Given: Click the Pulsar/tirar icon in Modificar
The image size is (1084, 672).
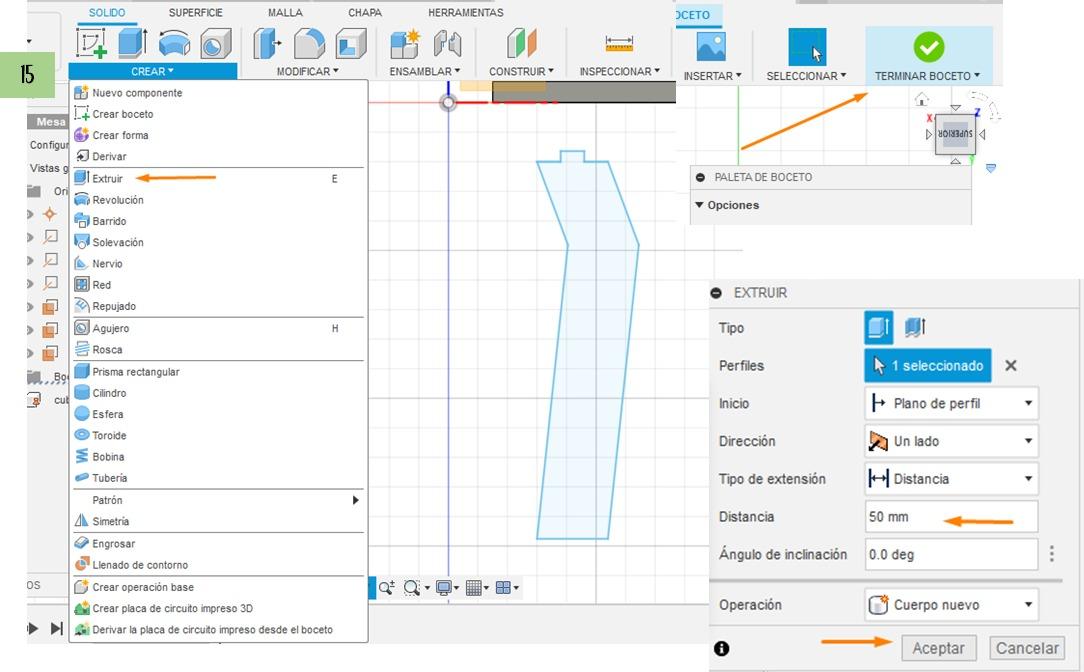Looking at the screenshot, I should [x=267, y=44].
